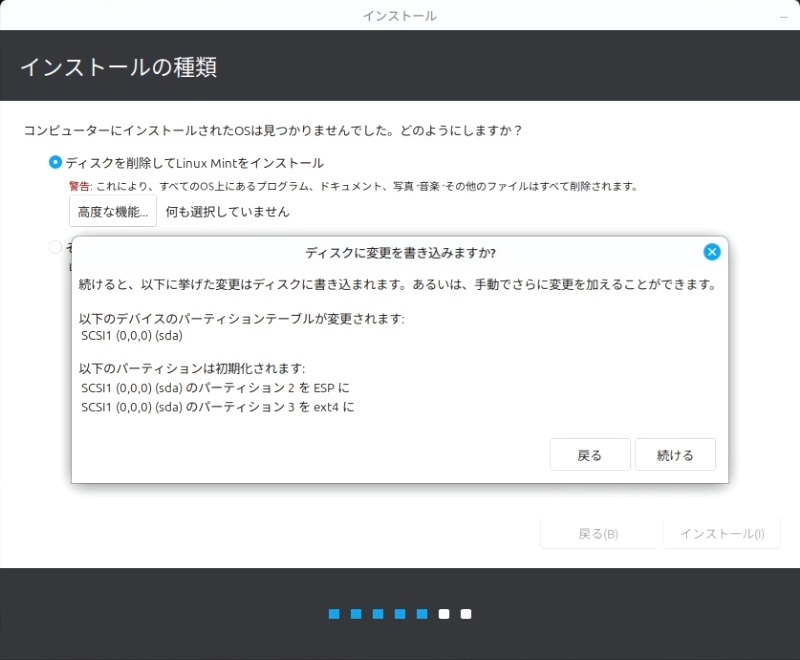Click the greyed-out インストール(I) button
Screen dimensions: 800x660
point(721,534)
